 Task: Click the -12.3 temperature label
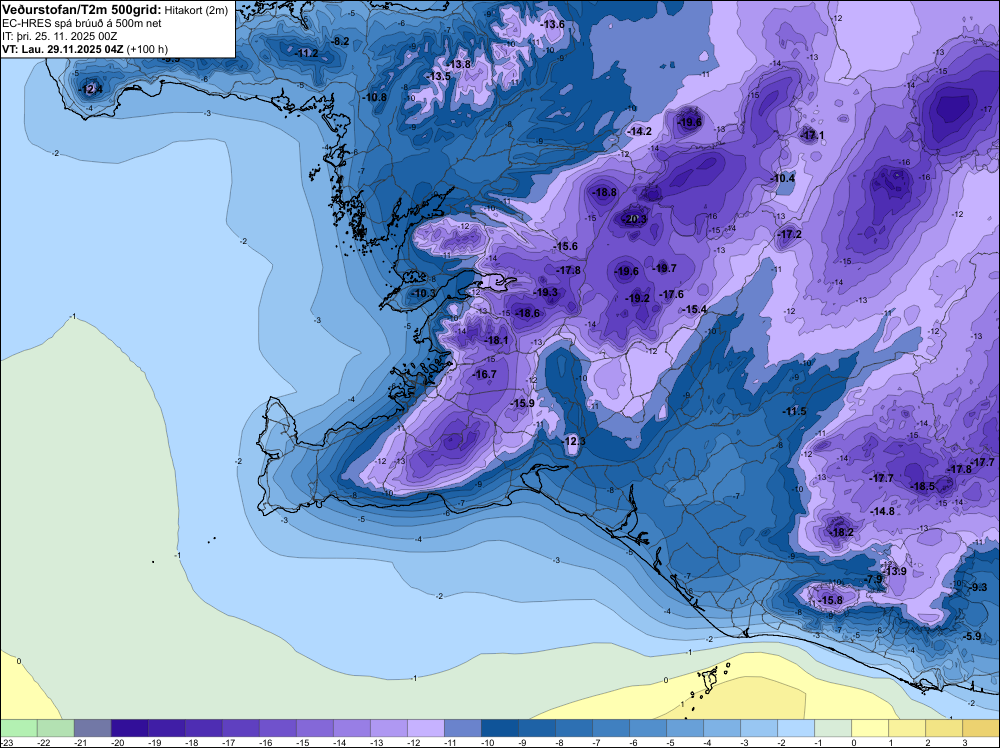(x=573, y=441)
